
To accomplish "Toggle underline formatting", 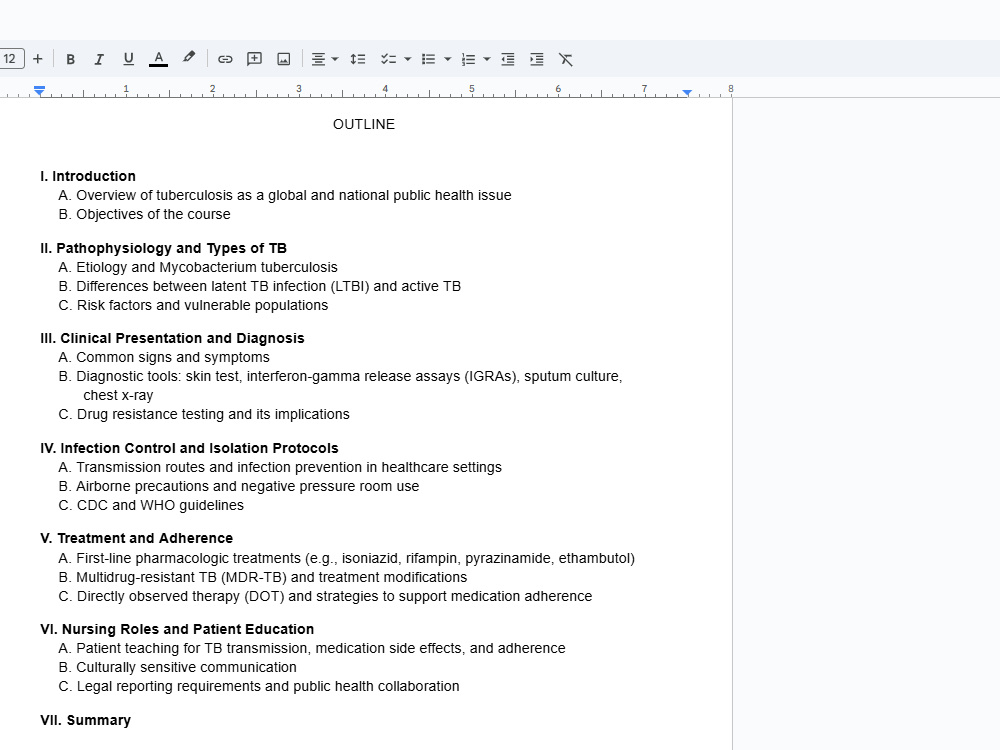I will [x=128, y=59].
